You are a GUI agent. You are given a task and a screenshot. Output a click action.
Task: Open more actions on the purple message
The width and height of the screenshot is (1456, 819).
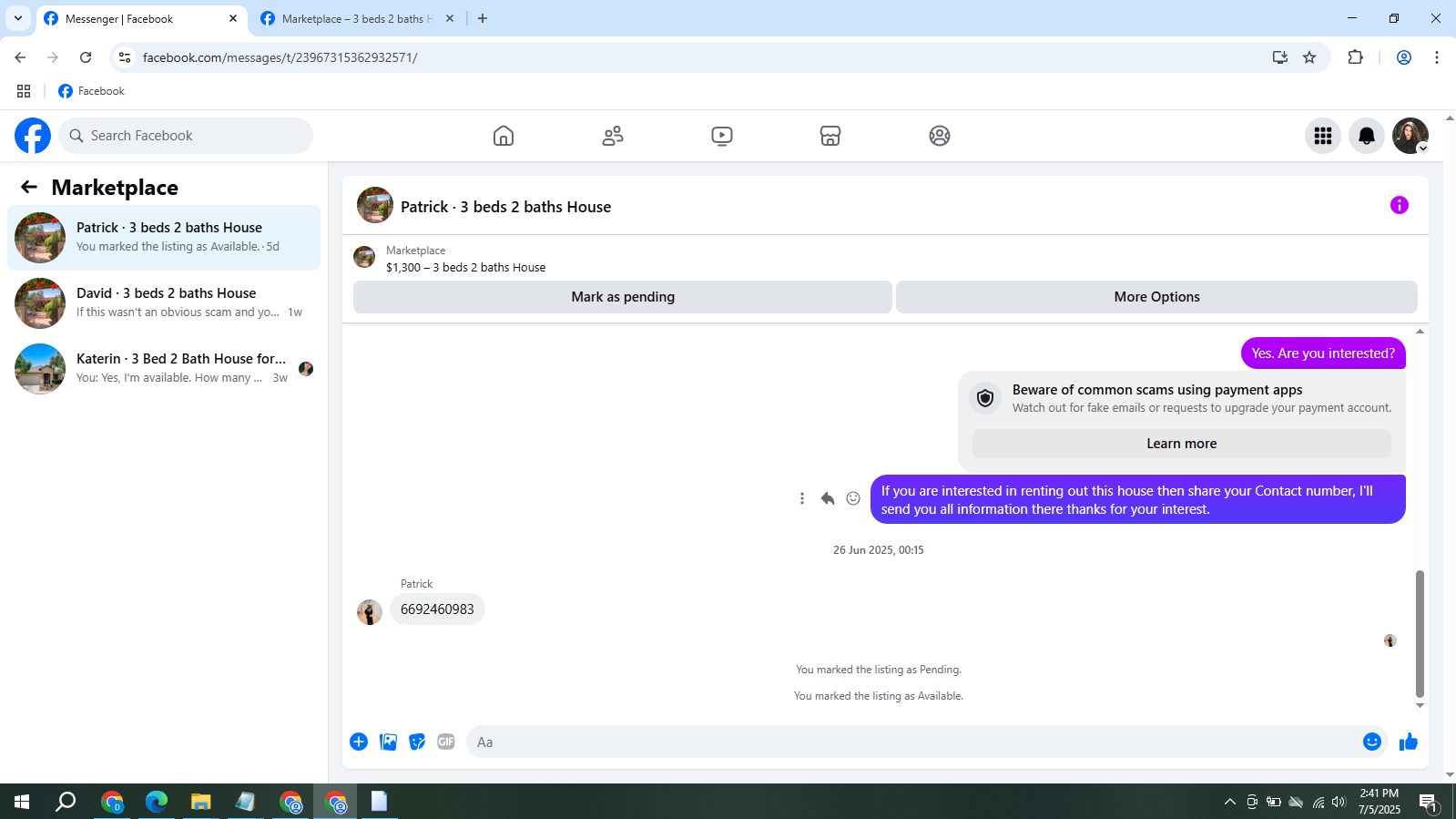coord(802,498)
